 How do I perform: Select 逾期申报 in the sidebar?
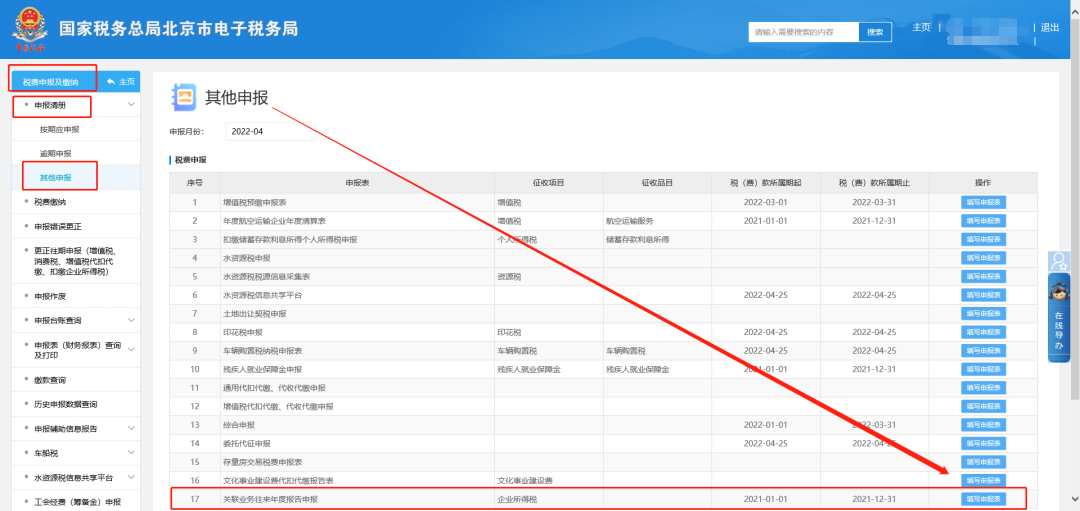click(56, 154)
